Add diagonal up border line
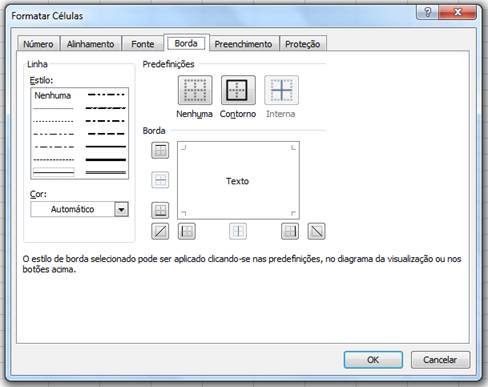 160,231
